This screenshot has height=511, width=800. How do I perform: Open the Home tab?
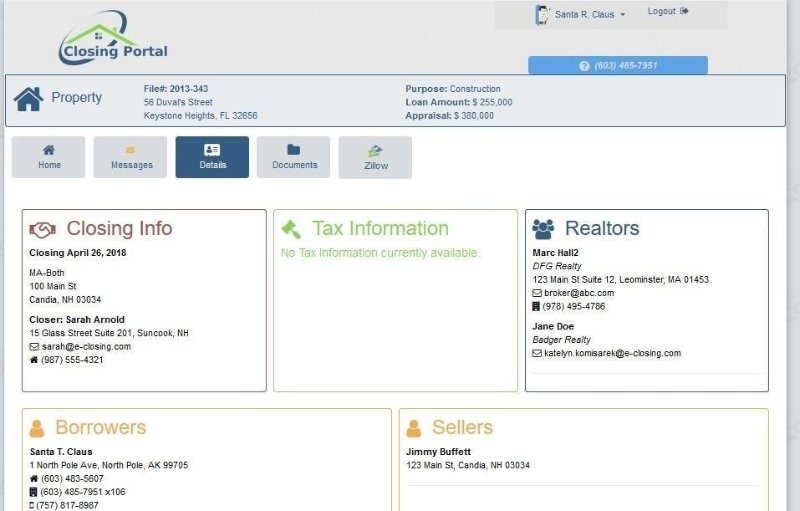[x=48, y=157]
